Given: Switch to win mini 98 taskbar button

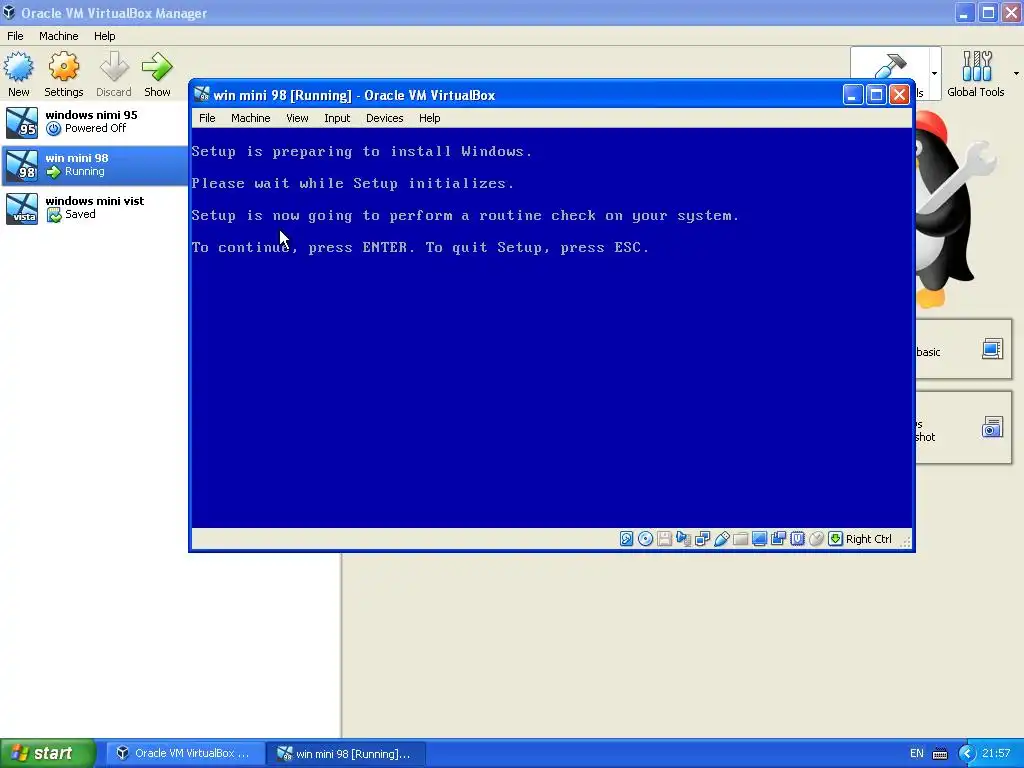Looking at the screenshot, I should coord(346,754).
